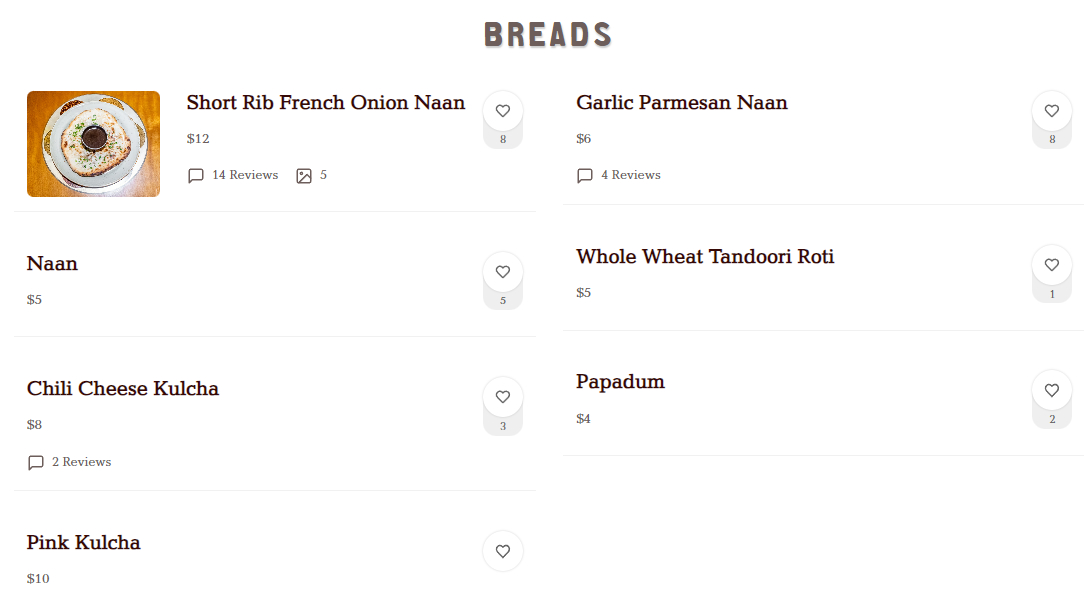Click the Papadum heart icon
This screenshot has width=1084, height=616.
[x=1052, y=390]
